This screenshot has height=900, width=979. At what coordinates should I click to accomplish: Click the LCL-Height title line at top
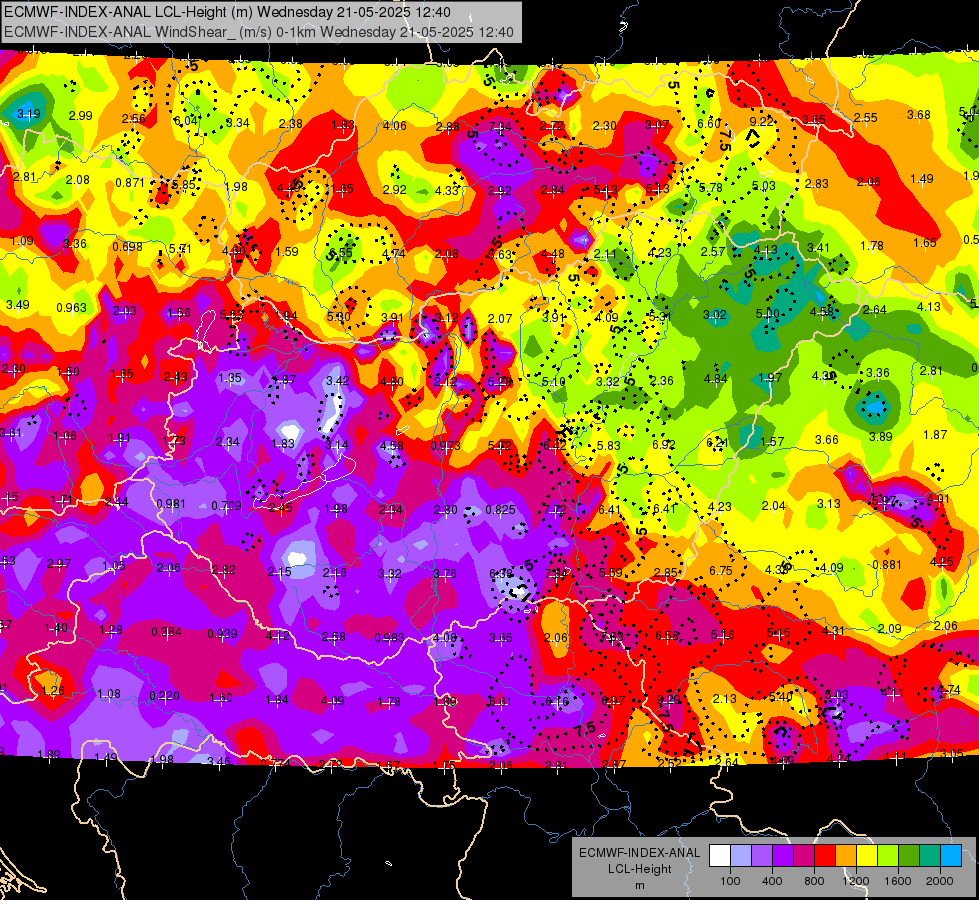coord(227,12)
